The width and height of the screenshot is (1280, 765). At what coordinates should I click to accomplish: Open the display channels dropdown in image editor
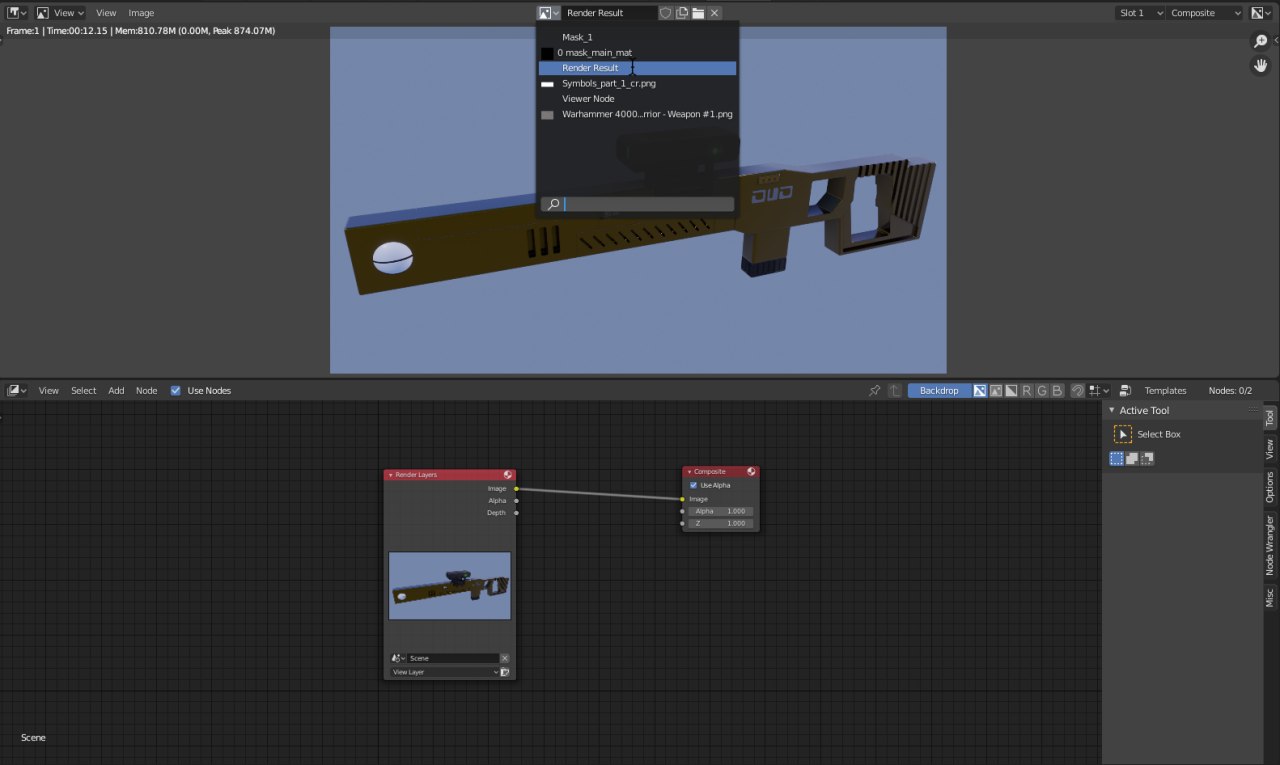click(1261, 13)
